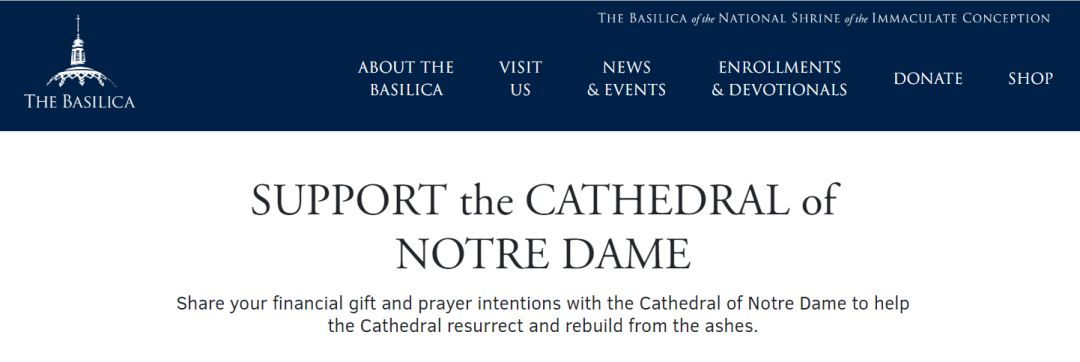Viewport: 1080px width, 362px height.
Task: Expand Enrollments & Devotionals navigation item
Action: point(779,78)
